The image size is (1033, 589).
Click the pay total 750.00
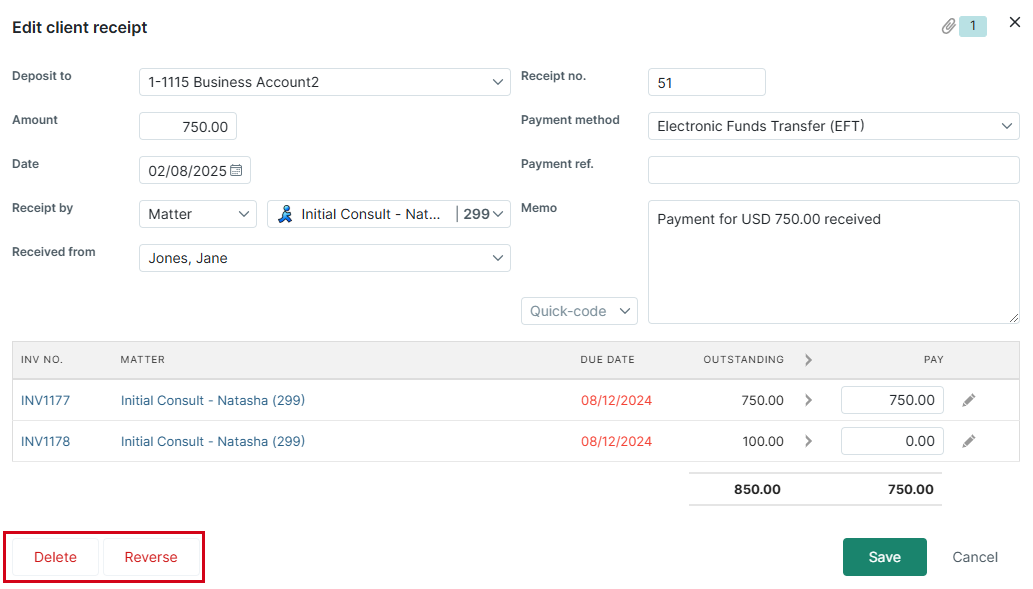pyautogui.click(x=910, y=490)
